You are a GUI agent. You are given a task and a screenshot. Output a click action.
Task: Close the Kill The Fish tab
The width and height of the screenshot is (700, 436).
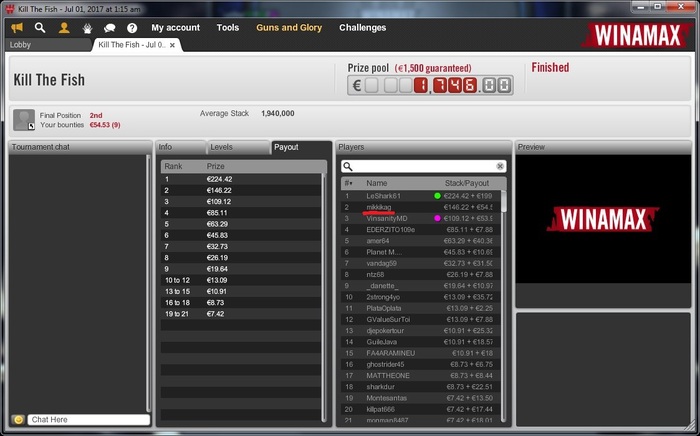coord(172,45)
